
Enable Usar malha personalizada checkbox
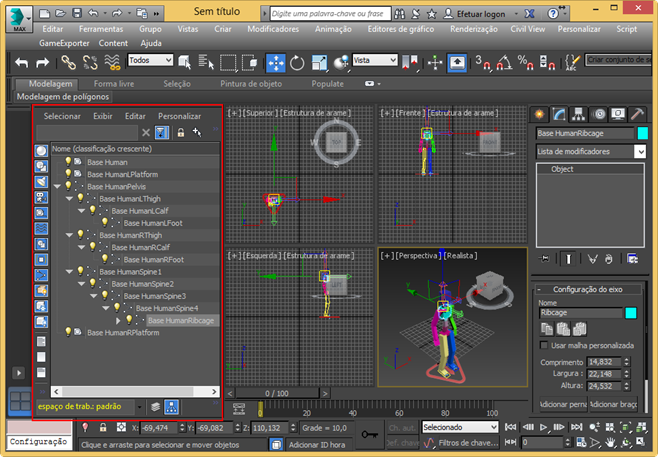[544, 345]
